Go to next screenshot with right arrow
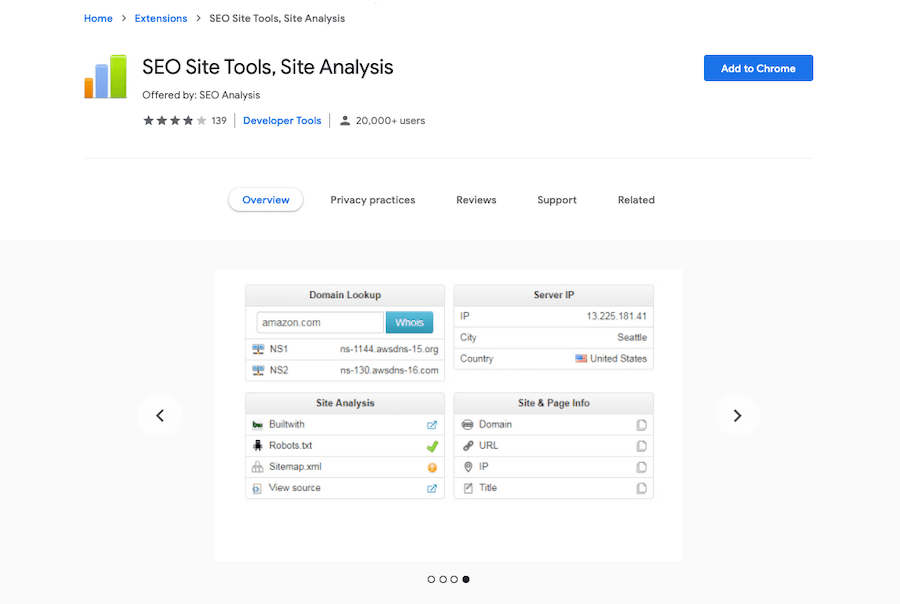900x604 pixels. click(x=738, y=416)
